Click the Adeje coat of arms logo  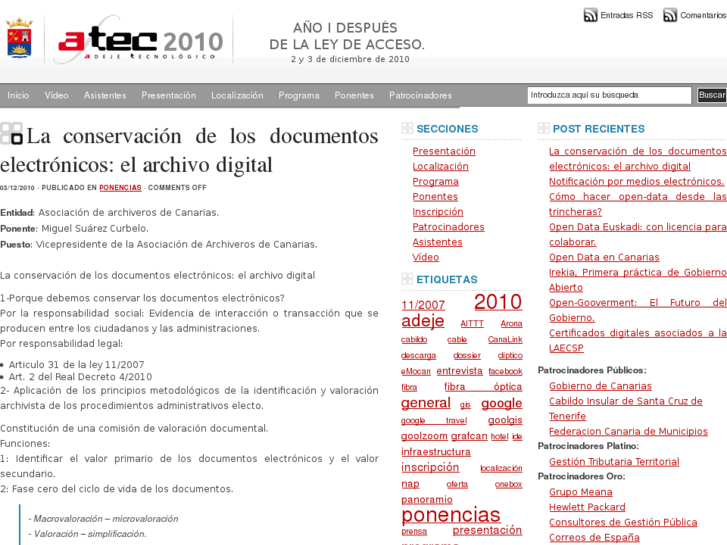[19, 38]
